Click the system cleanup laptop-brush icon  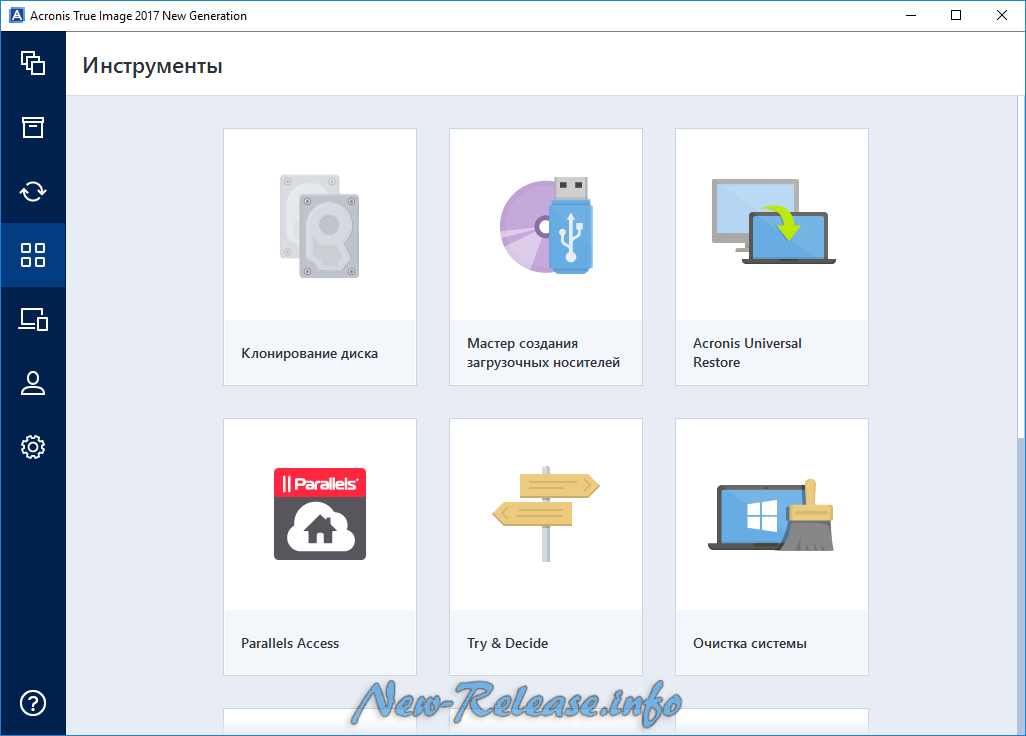(771, 515)
